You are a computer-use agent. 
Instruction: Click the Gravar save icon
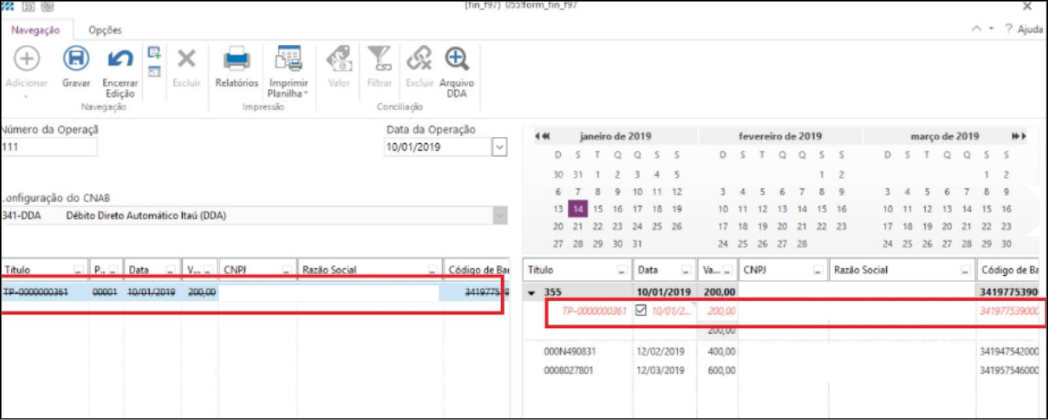[x=76, y=59]
